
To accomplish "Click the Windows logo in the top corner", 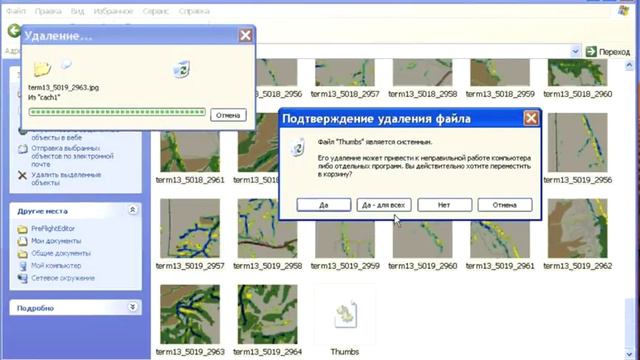I will pyautogui.click(x=623, y=11).
